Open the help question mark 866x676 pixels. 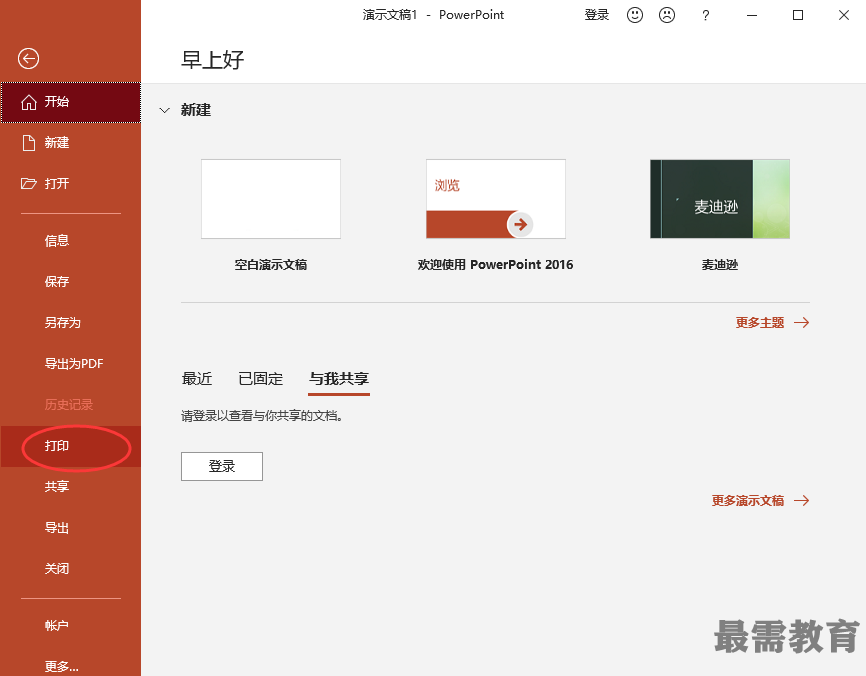click(x=705, y=15)
